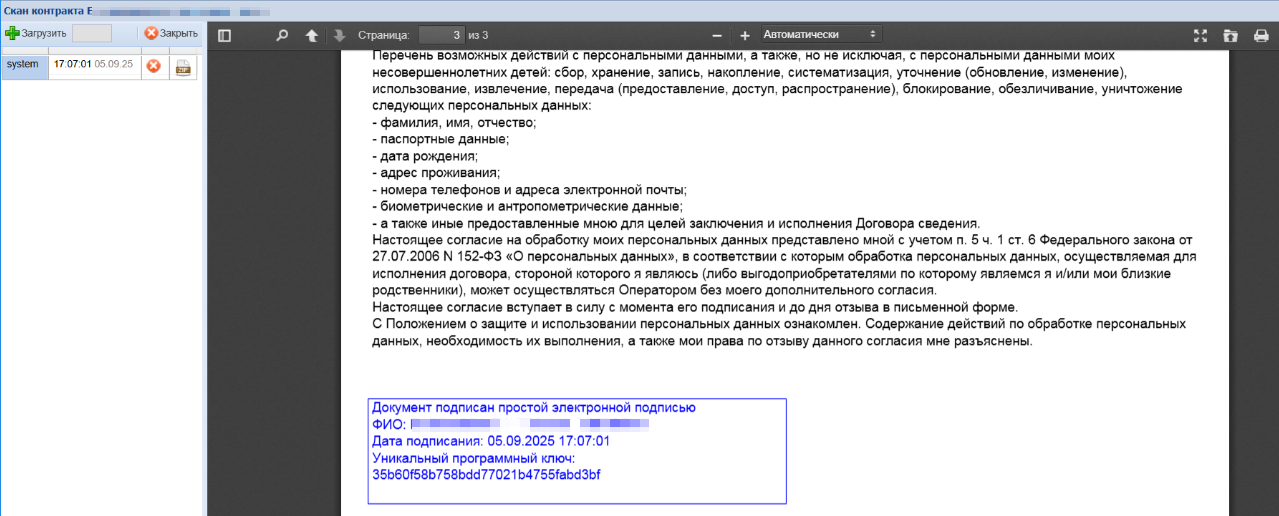
Task: Zoom out with the minus button
Action: [x=716, y=35]
